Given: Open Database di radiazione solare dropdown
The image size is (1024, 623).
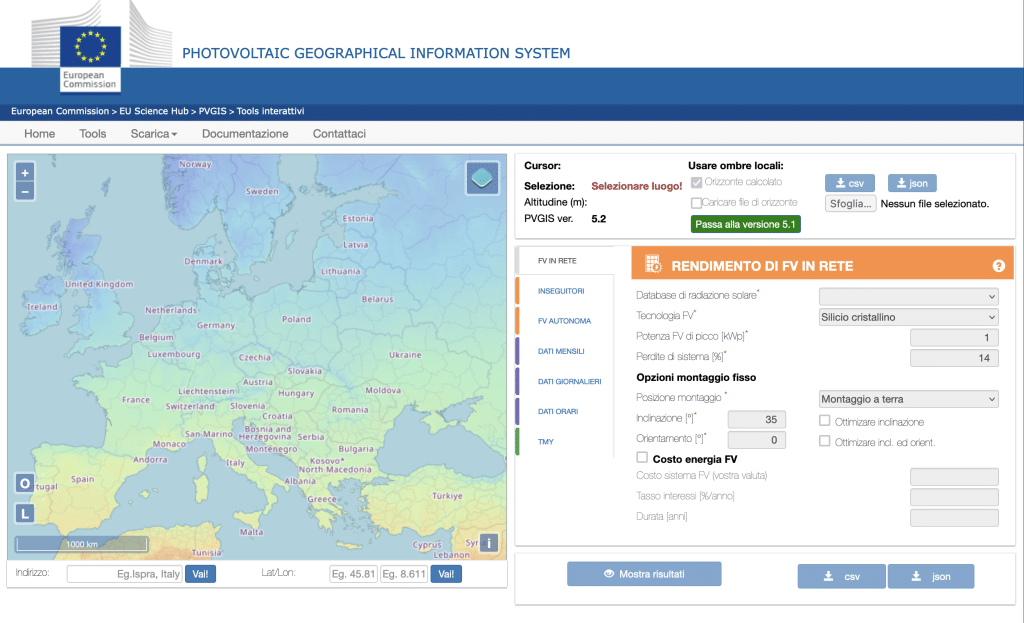Looking at the screenshot, I should click(x=908, y=296).
